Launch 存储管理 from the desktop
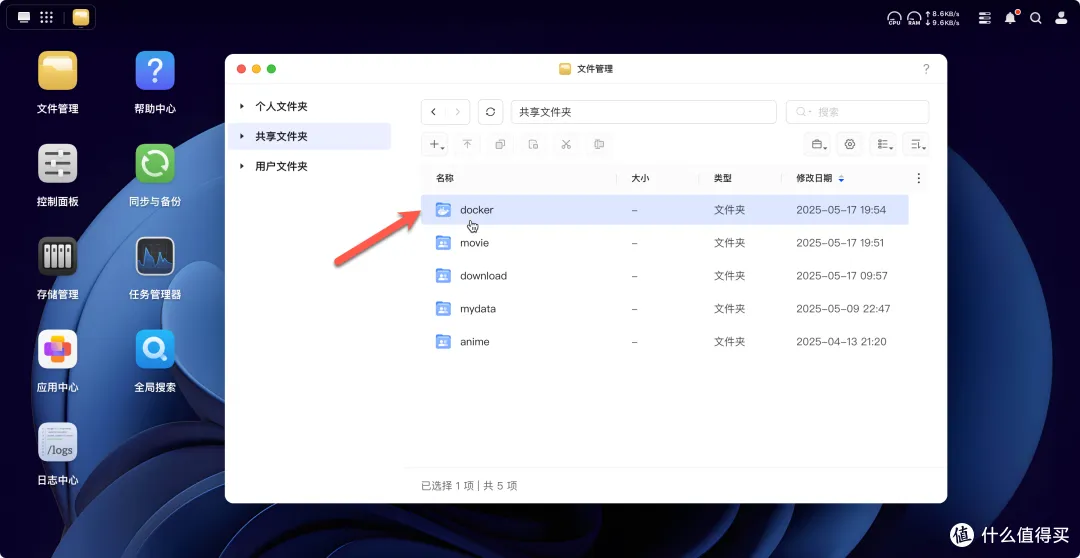1080x558 pixels. point(57,257)
